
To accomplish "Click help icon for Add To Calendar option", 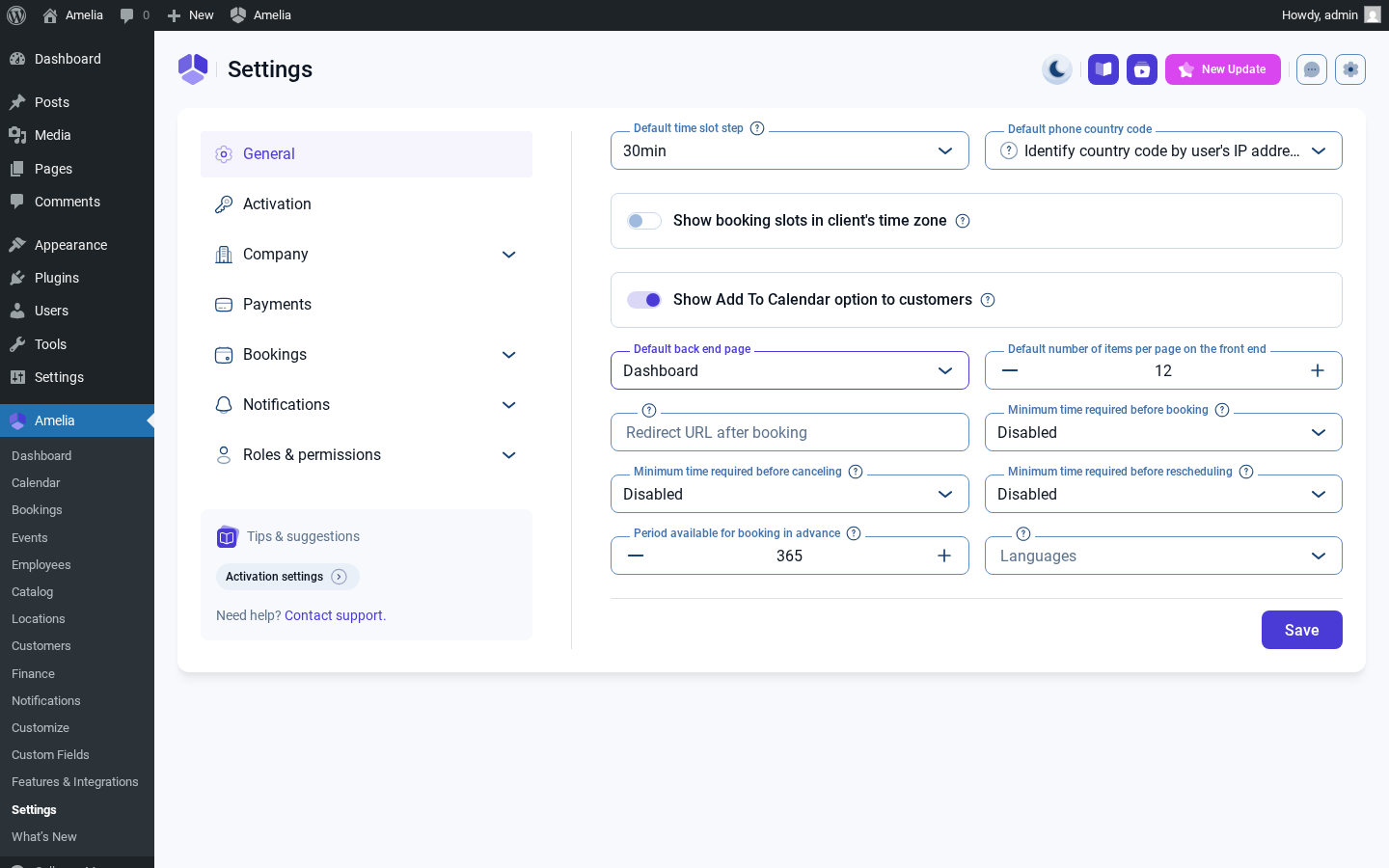I will (988, 300).
